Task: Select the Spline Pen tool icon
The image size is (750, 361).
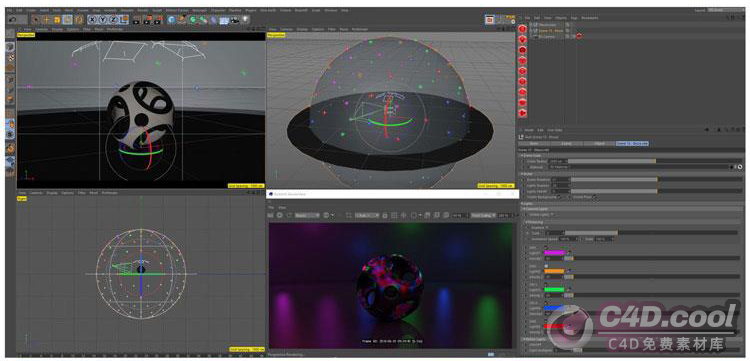Action: coord(182,20)
